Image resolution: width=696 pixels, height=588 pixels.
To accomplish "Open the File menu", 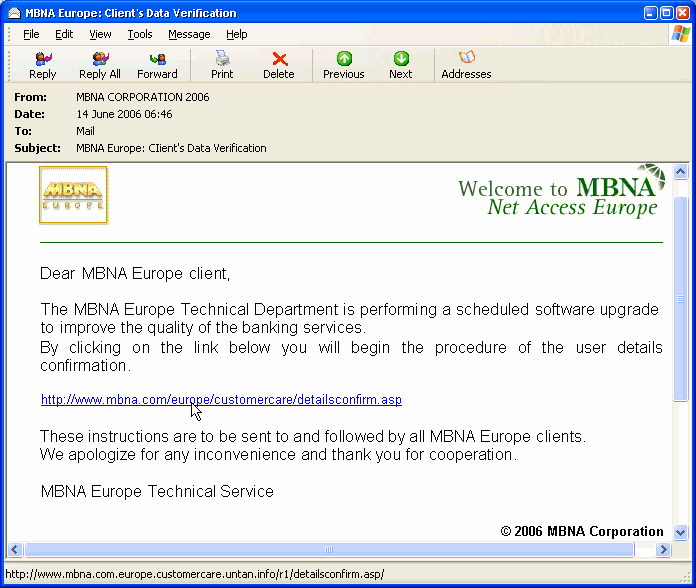I will (31, 34).
